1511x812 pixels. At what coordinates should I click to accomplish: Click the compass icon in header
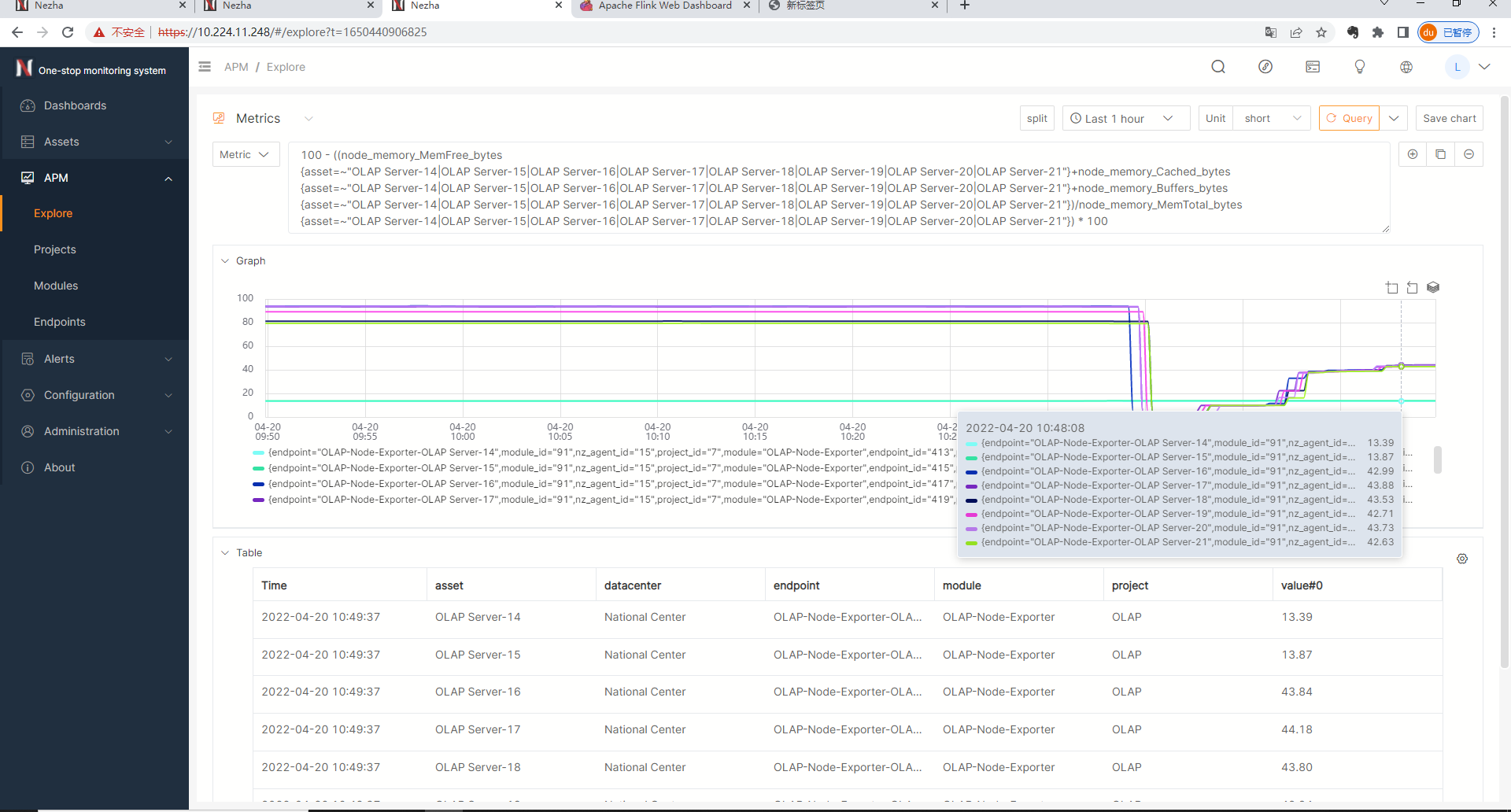coord(1265,67)
